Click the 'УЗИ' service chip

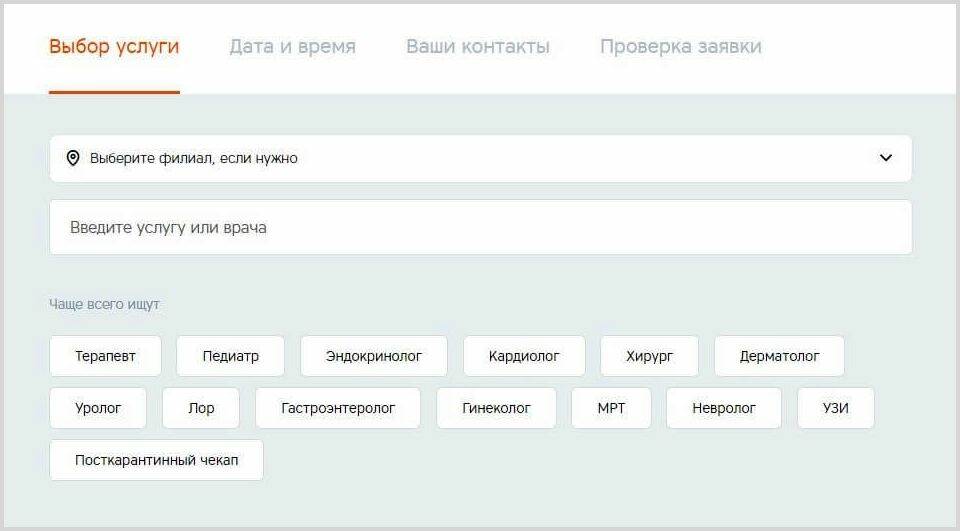(836, 408)
